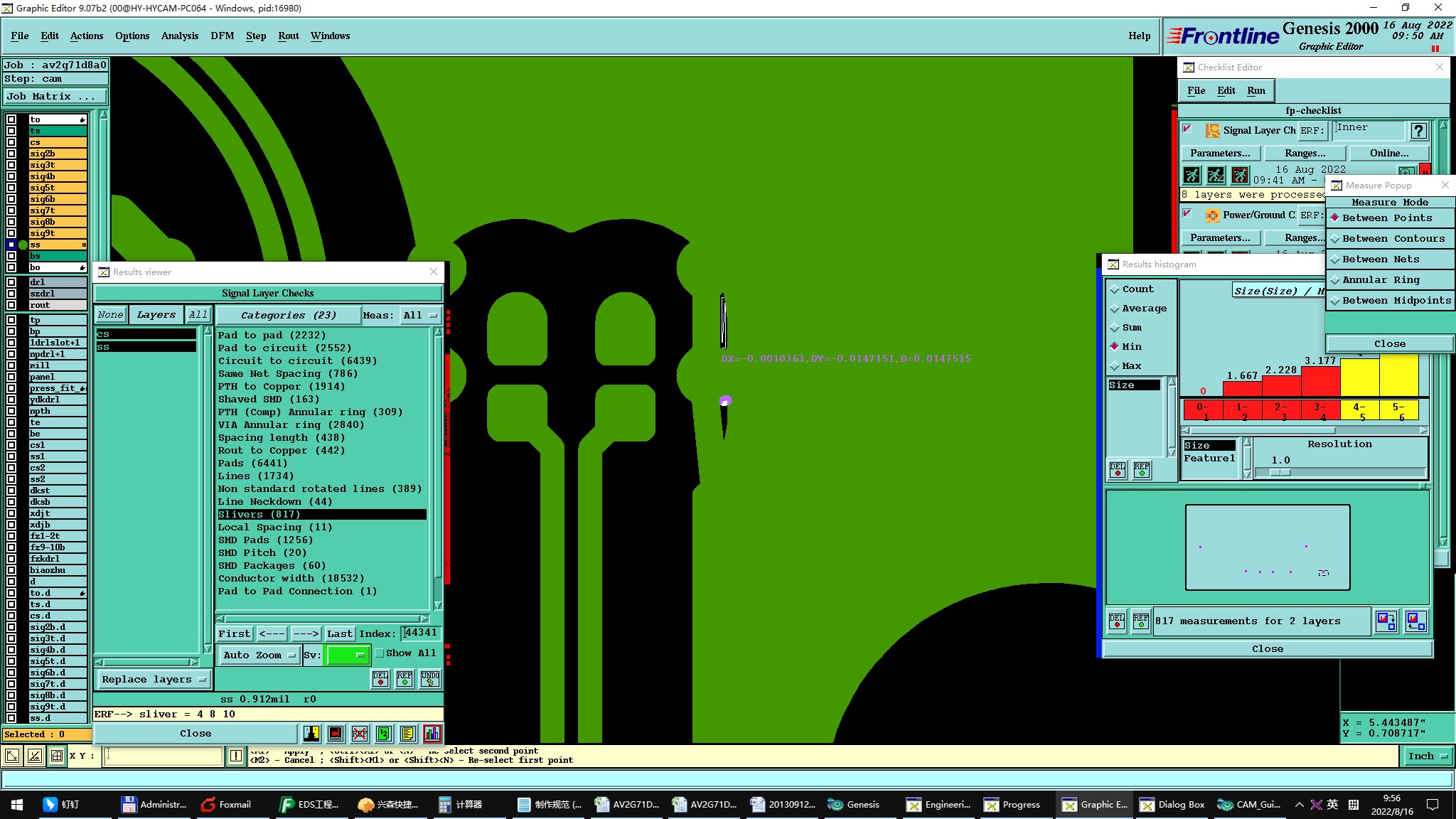Screen dimensions: 1456x819
Task: Click Index input field in Results viewer
Action: coord(421,633)
